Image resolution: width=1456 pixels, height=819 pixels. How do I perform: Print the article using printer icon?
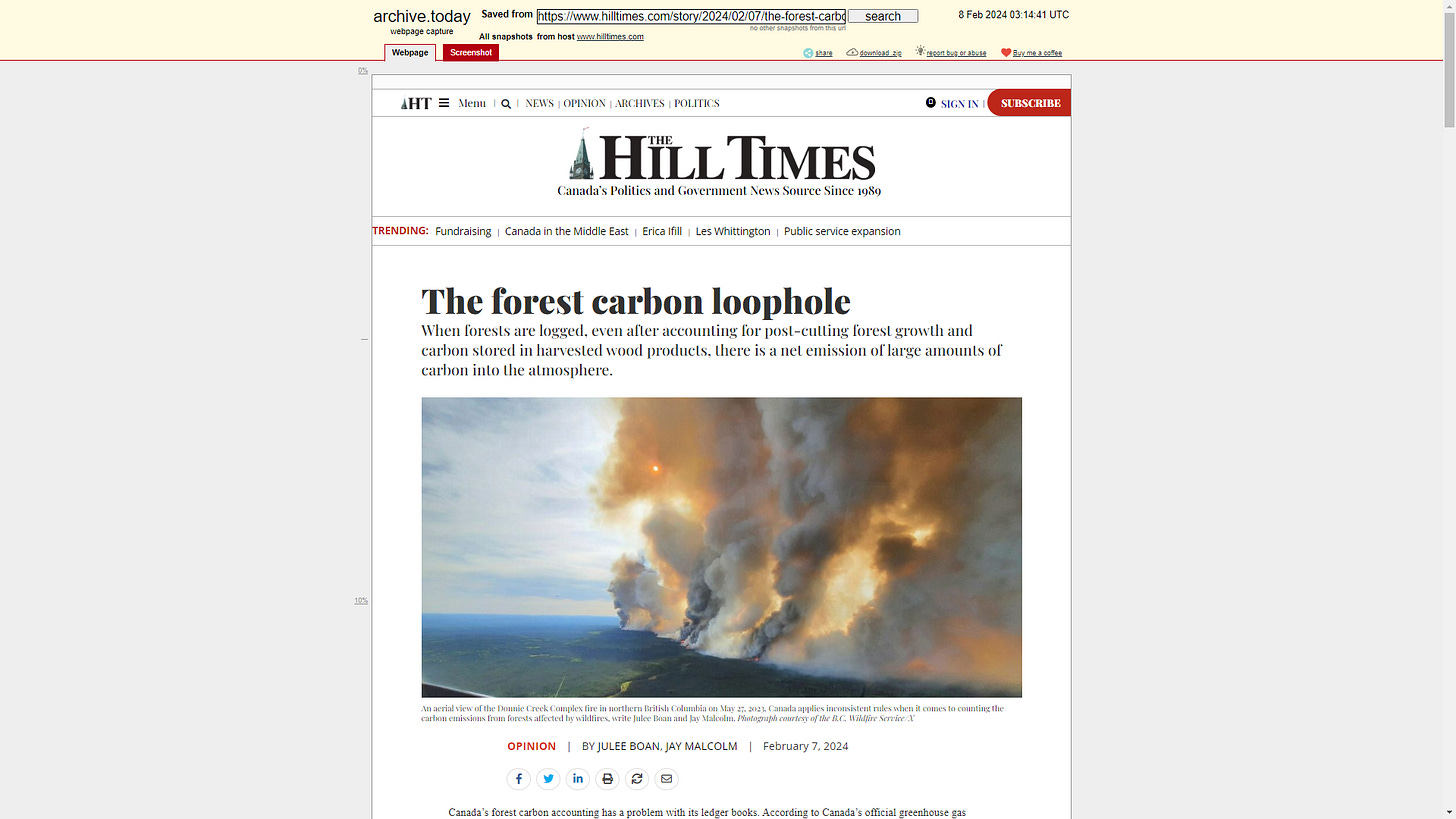(x=607, y=779)
